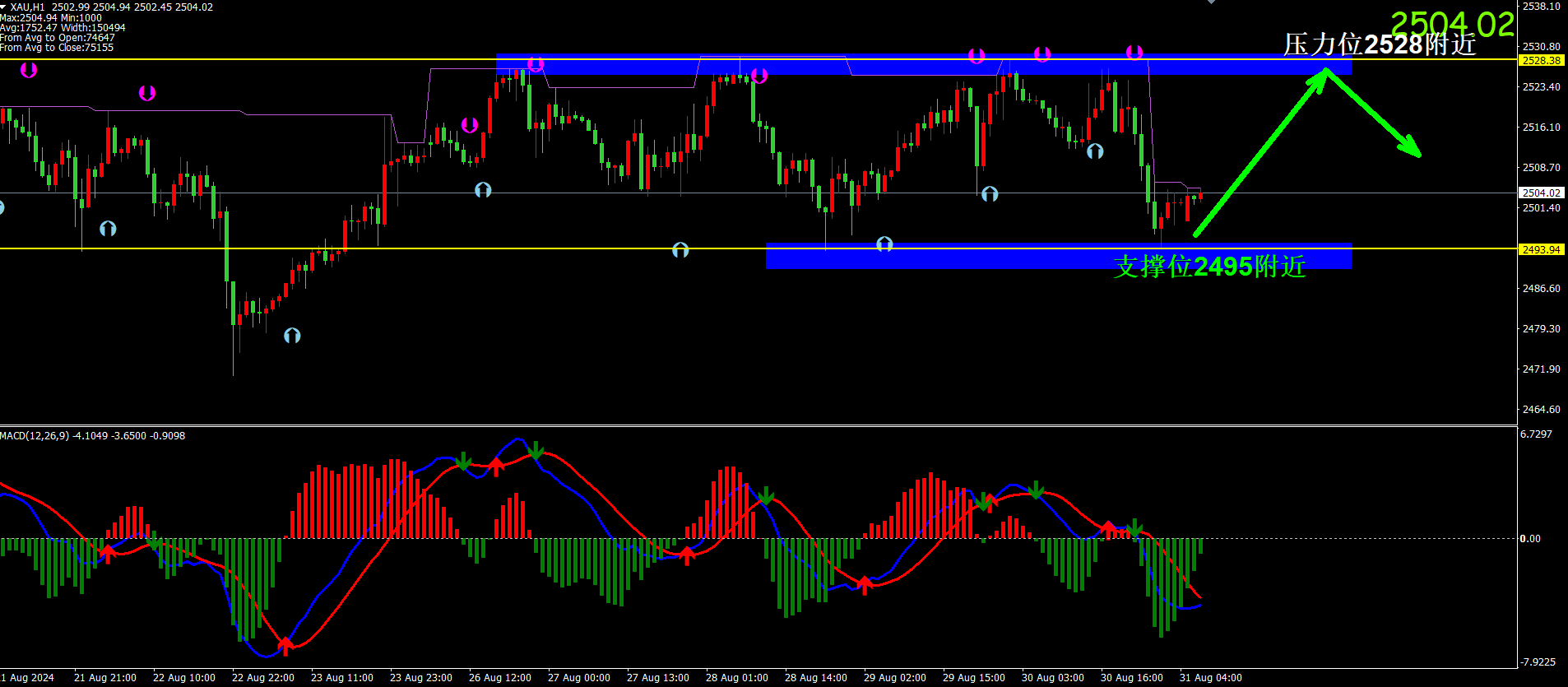Click the MACD scale value -7.9225

(1538, 661)
